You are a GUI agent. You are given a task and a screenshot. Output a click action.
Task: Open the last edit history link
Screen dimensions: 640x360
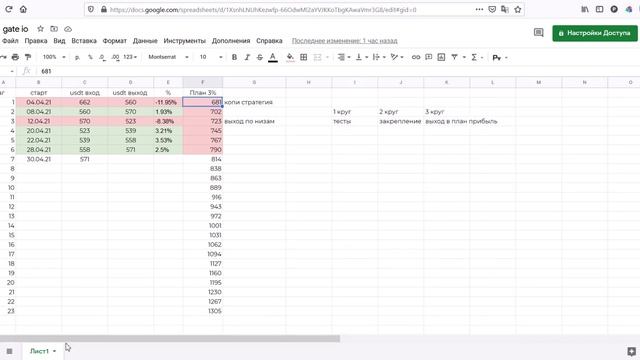point(344,41)
